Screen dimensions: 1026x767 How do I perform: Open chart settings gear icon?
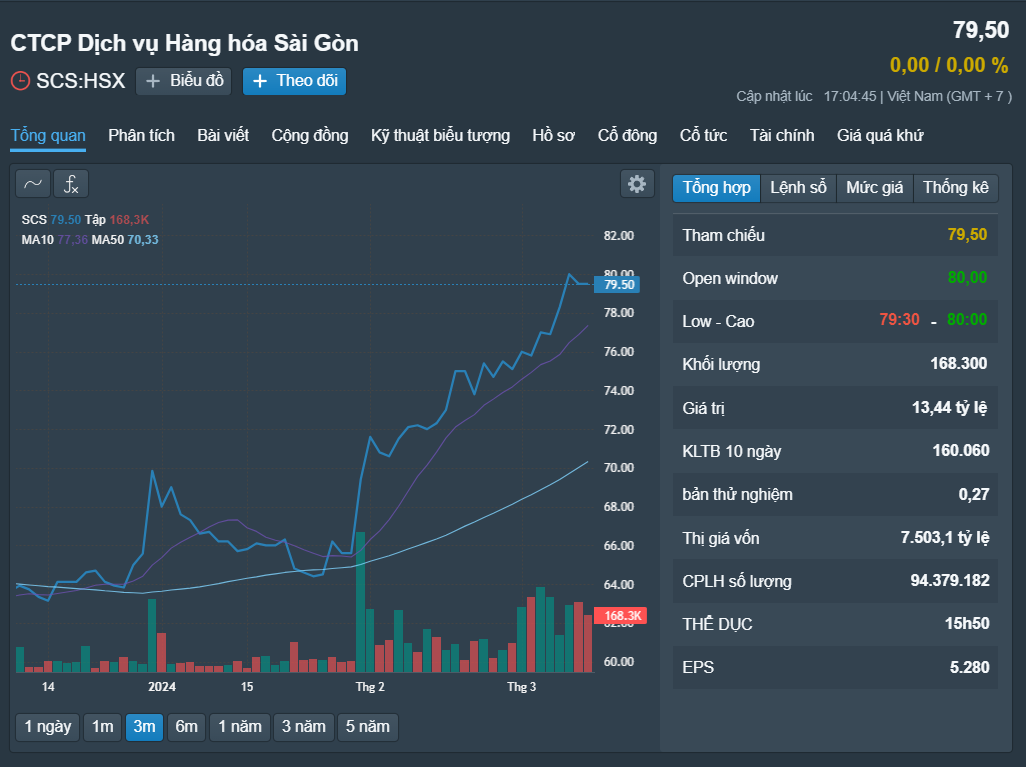(x=637, y=184)
